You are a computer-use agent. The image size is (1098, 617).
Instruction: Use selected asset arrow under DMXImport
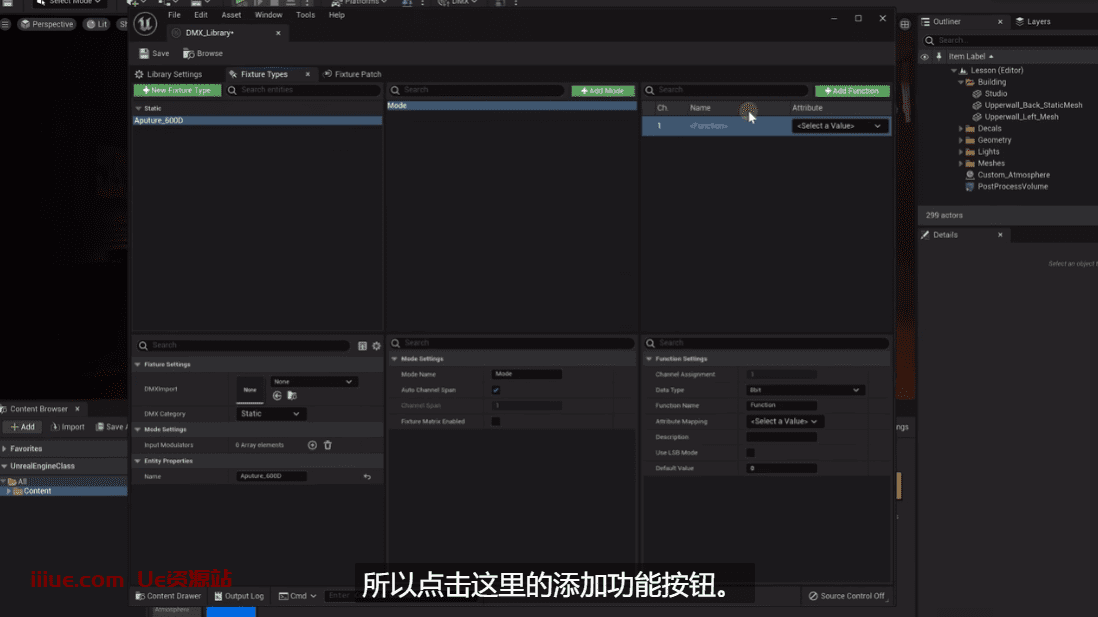(277, 396)
